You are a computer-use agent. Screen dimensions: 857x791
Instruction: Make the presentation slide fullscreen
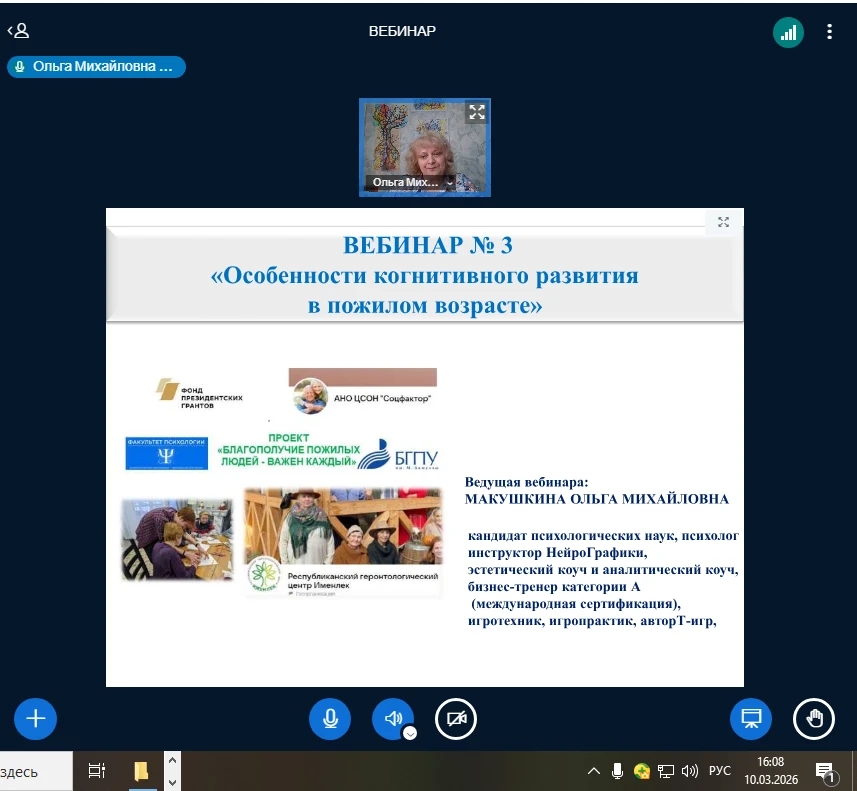click(x=723, y=222)
